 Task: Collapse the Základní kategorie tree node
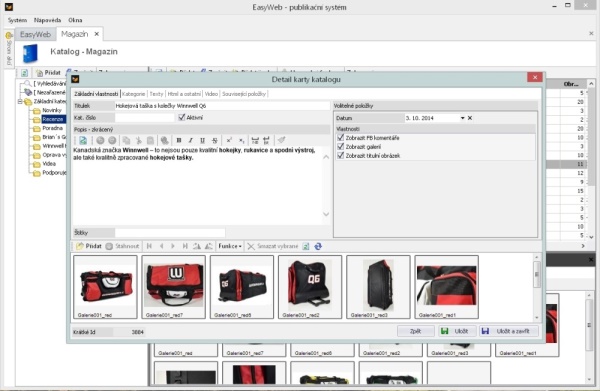coord(20,101)
